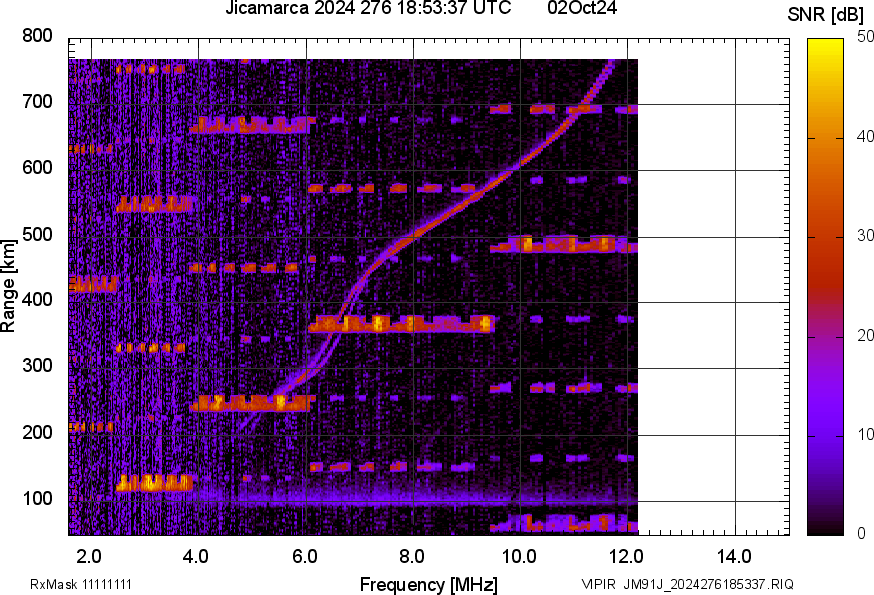Viewport: 874px width, 595px height.
Task: Click the bright echo band near 360 km range
Action: [x=401, y=323]
